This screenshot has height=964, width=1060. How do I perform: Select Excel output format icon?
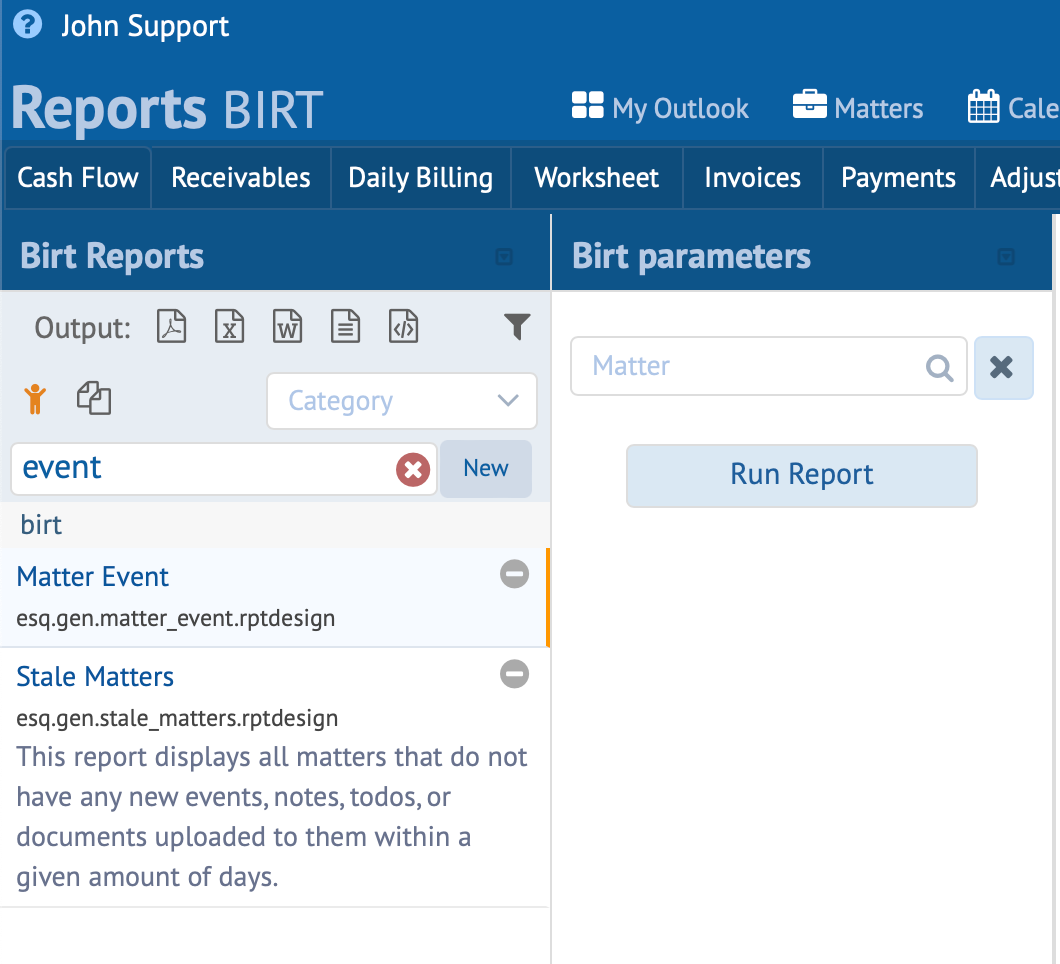tap(230, 327)
